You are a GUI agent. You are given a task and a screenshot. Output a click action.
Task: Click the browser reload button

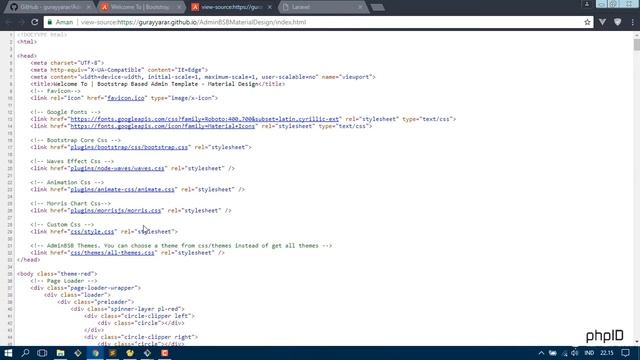(x=35, y=22)
